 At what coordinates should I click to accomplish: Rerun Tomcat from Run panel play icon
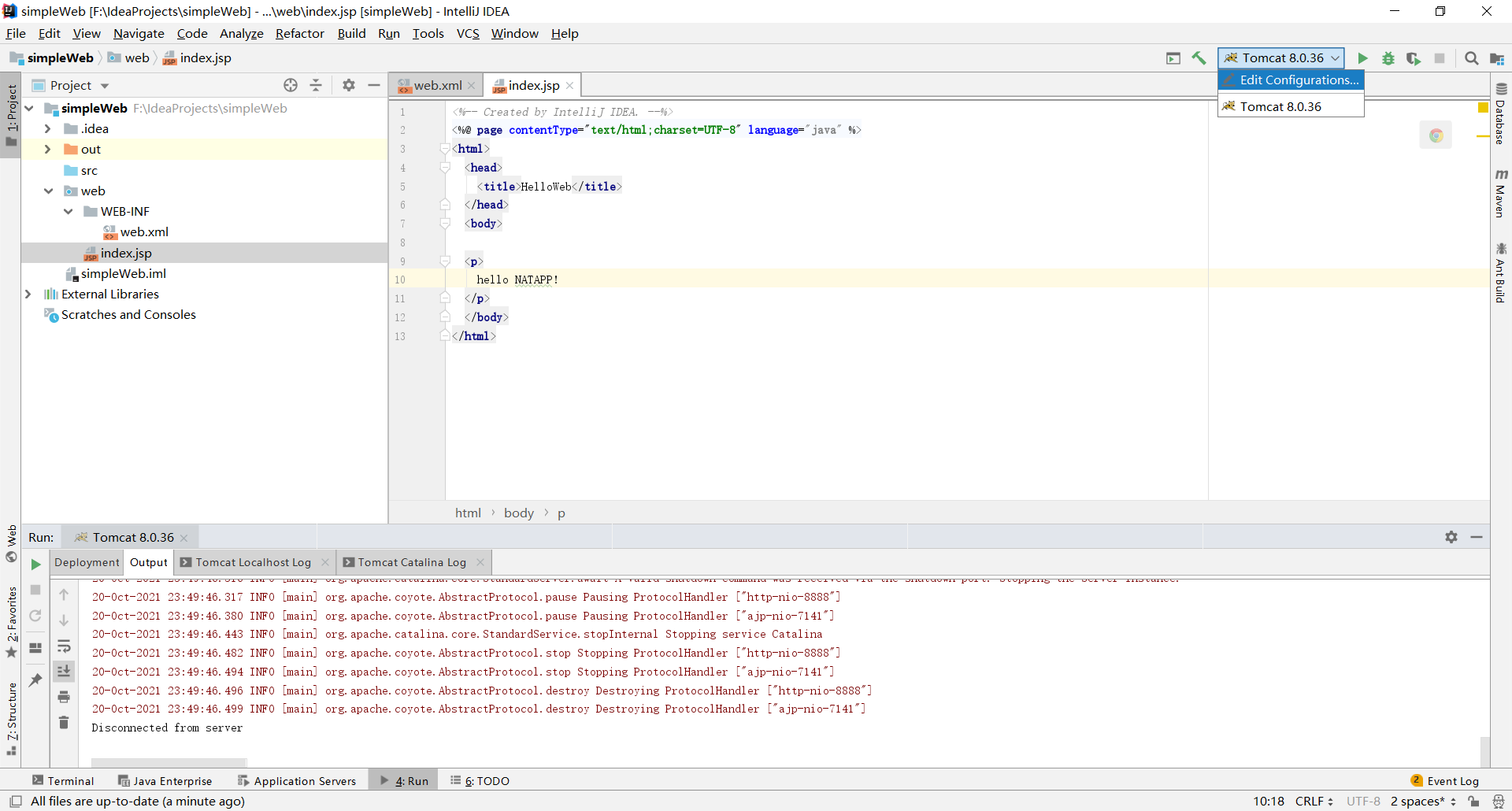35,564
